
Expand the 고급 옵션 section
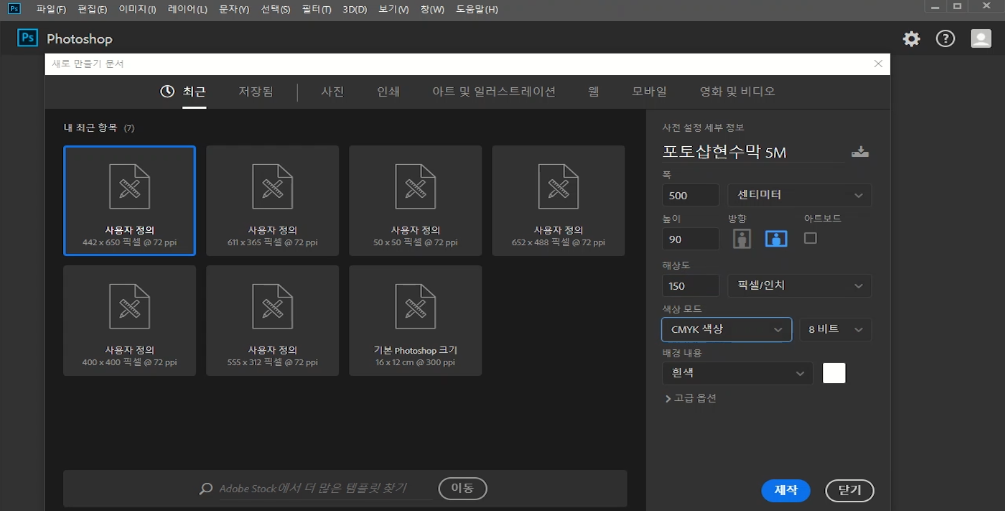691,398
